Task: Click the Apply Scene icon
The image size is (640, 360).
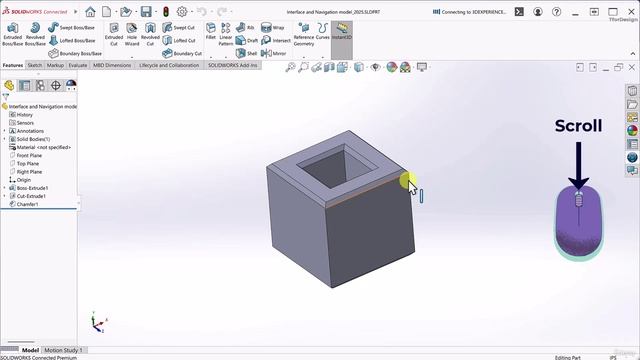Action: click(x=405, y=67)
